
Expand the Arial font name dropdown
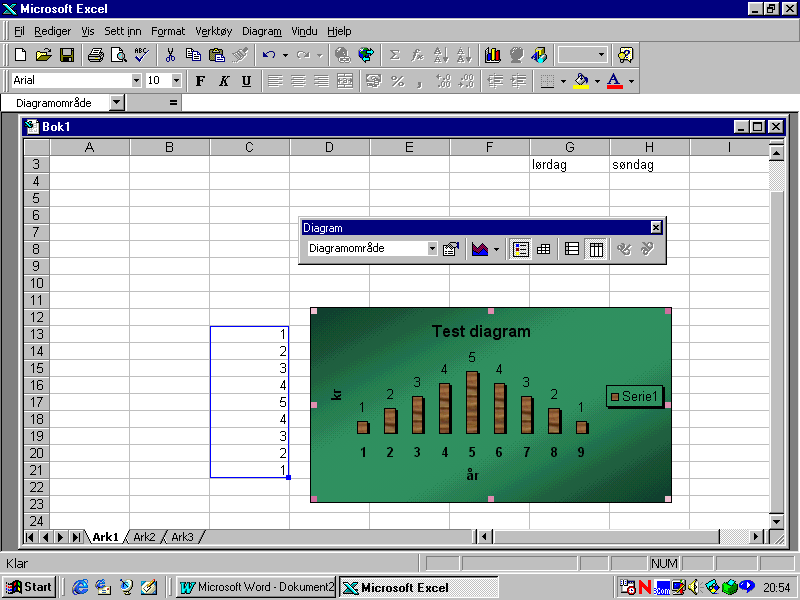coord(136,81)
